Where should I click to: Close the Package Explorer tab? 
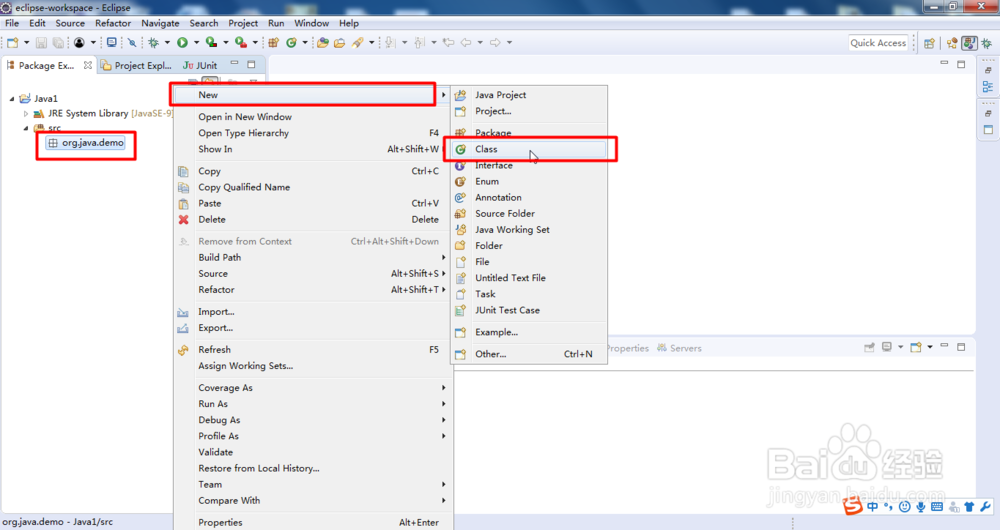87,65
